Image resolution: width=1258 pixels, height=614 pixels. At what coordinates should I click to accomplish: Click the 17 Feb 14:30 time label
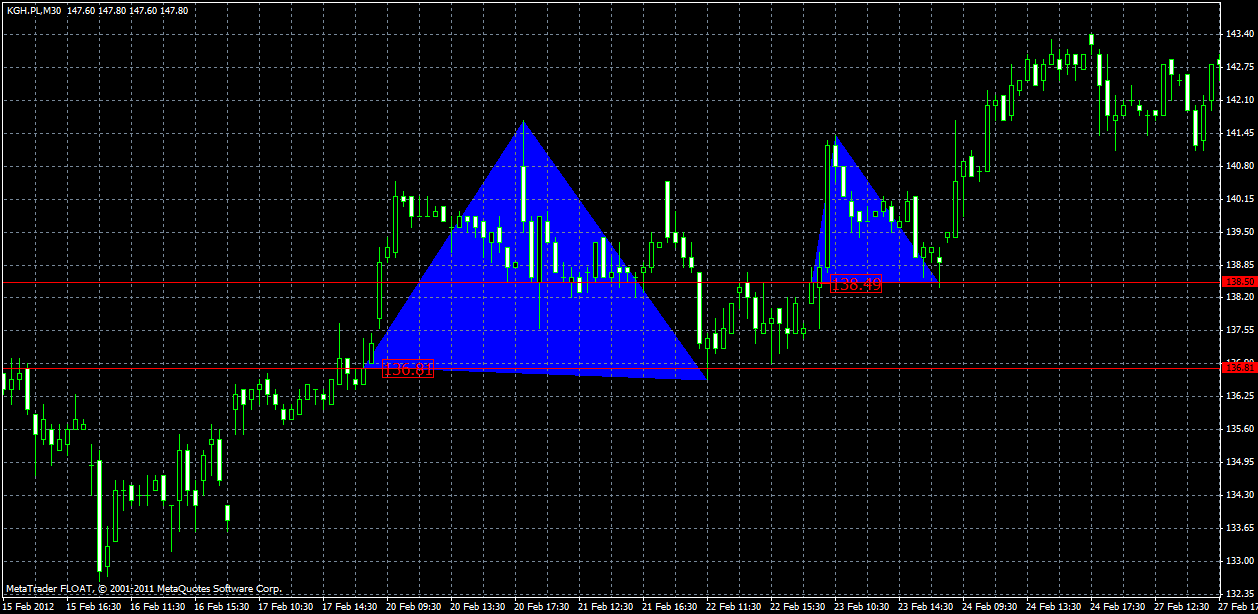click(x=350, y=607)
